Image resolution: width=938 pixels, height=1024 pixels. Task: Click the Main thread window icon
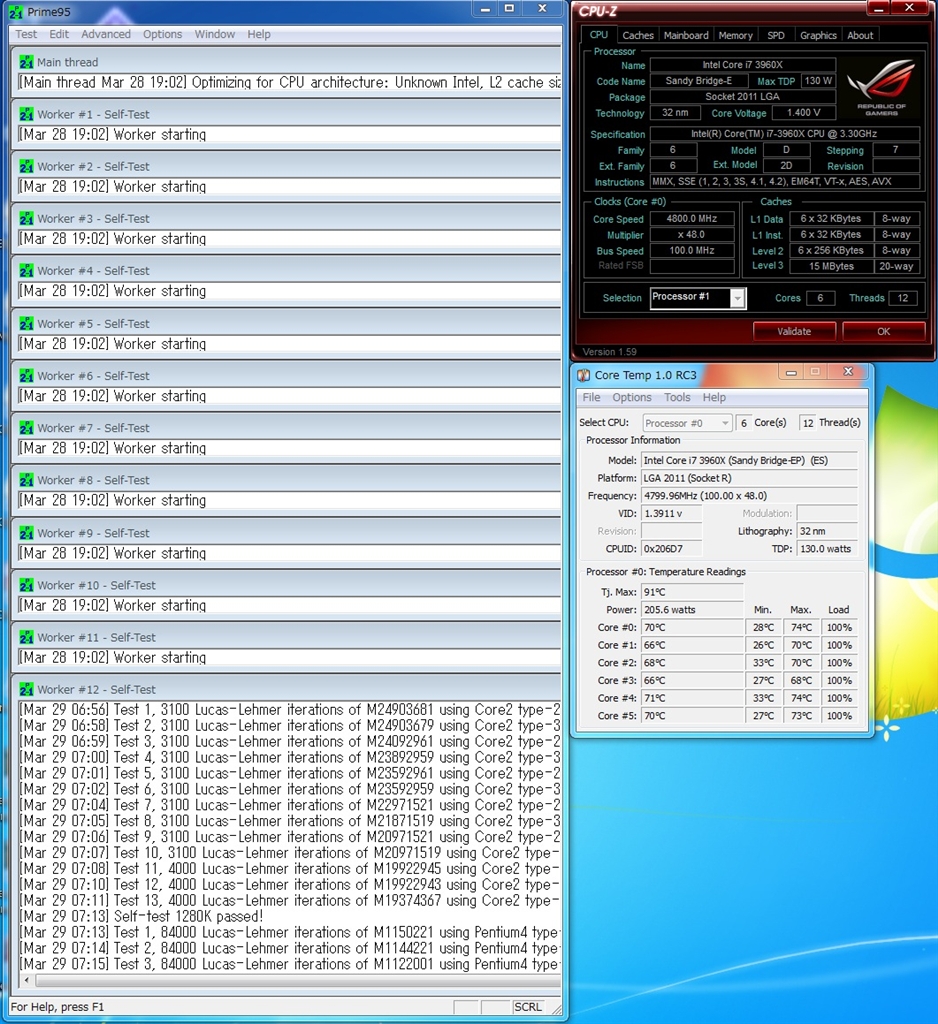tap(27, 62)
